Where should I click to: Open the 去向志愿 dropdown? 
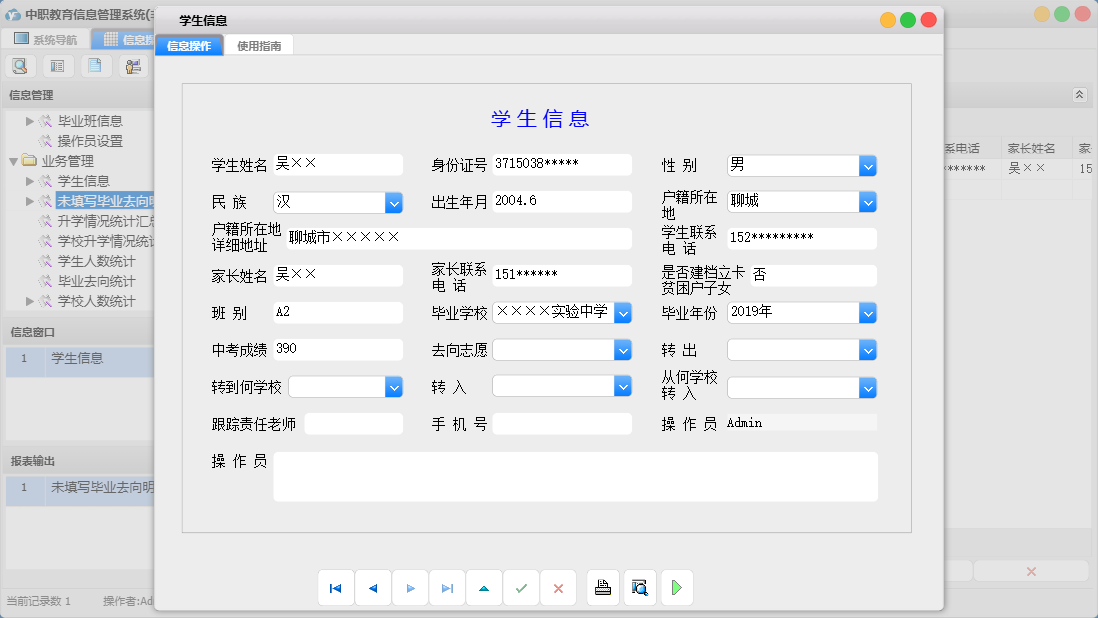623,349
